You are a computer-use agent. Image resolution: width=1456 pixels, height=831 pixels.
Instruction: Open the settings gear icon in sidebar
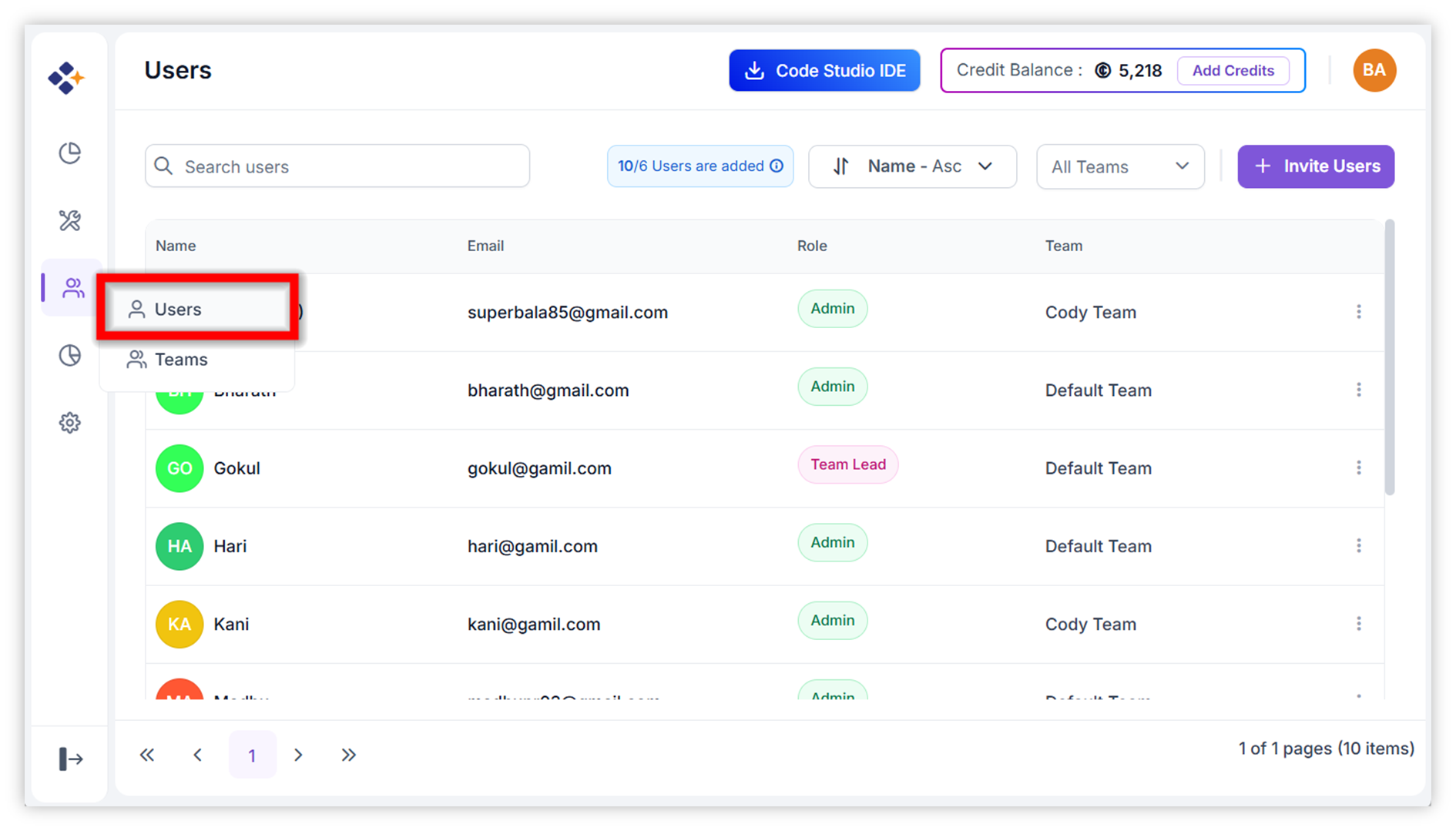point(70,423)
